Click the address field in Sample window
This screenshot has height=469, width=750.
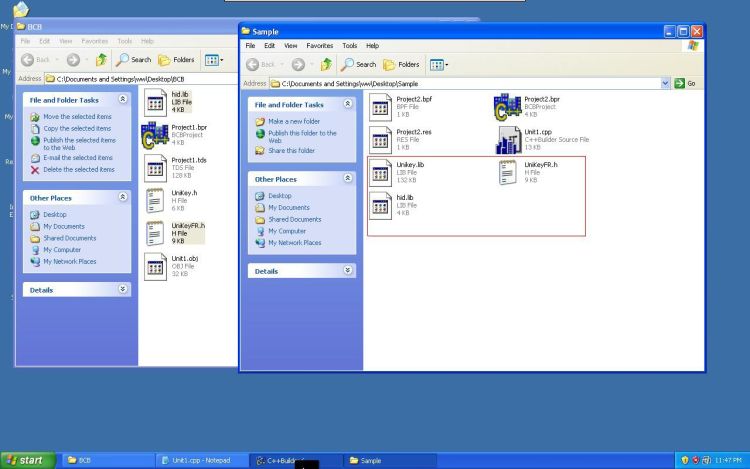465,83
